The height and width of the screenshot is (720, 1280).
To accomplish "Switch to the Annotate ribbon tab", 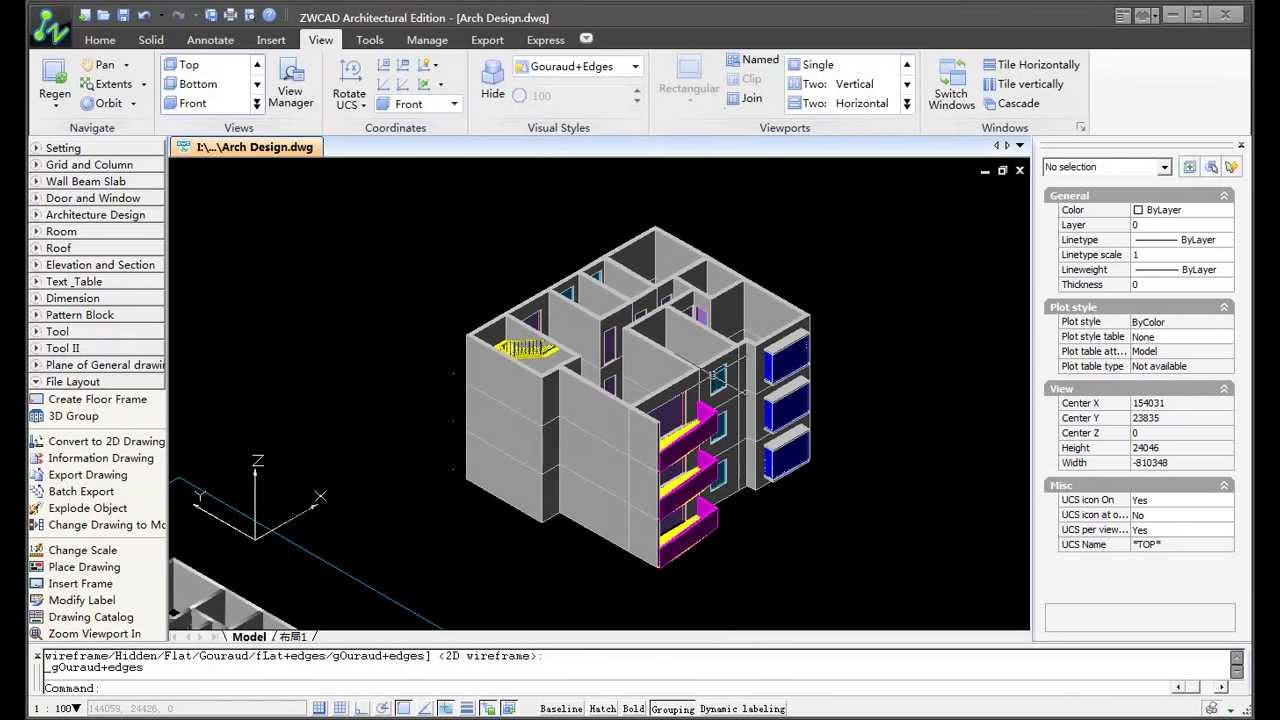I will (x=210, y=40).
